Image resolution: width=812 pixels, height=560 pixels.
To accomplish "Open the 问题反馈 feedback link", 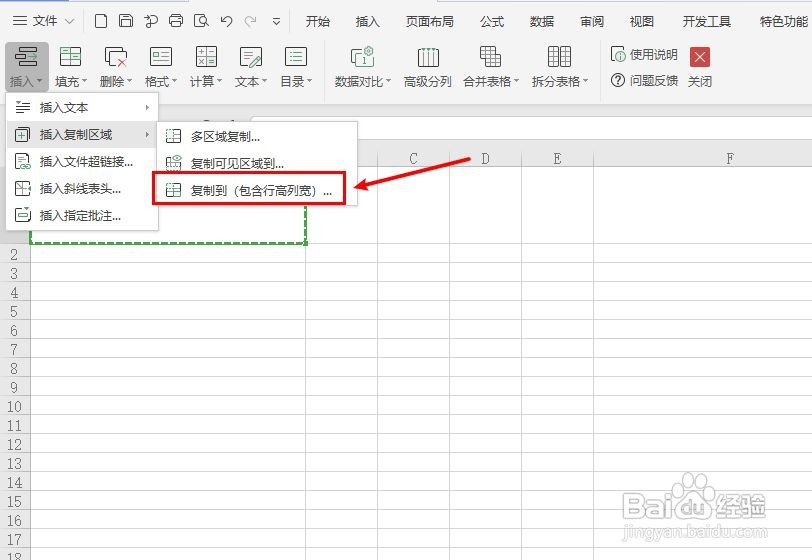I will pyautogui.click(x=644, y=80).
